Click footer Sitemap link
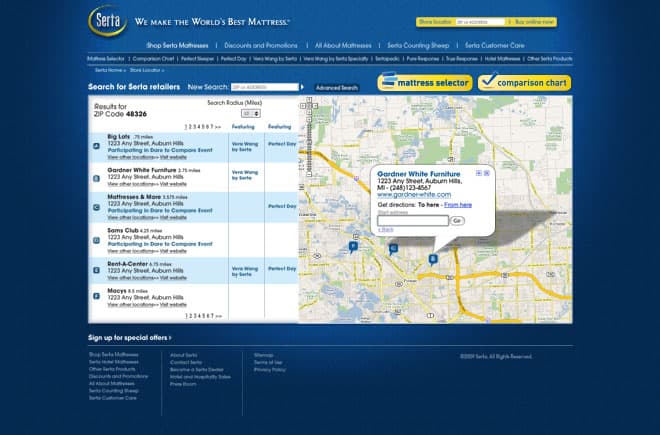 coord(263,355)
